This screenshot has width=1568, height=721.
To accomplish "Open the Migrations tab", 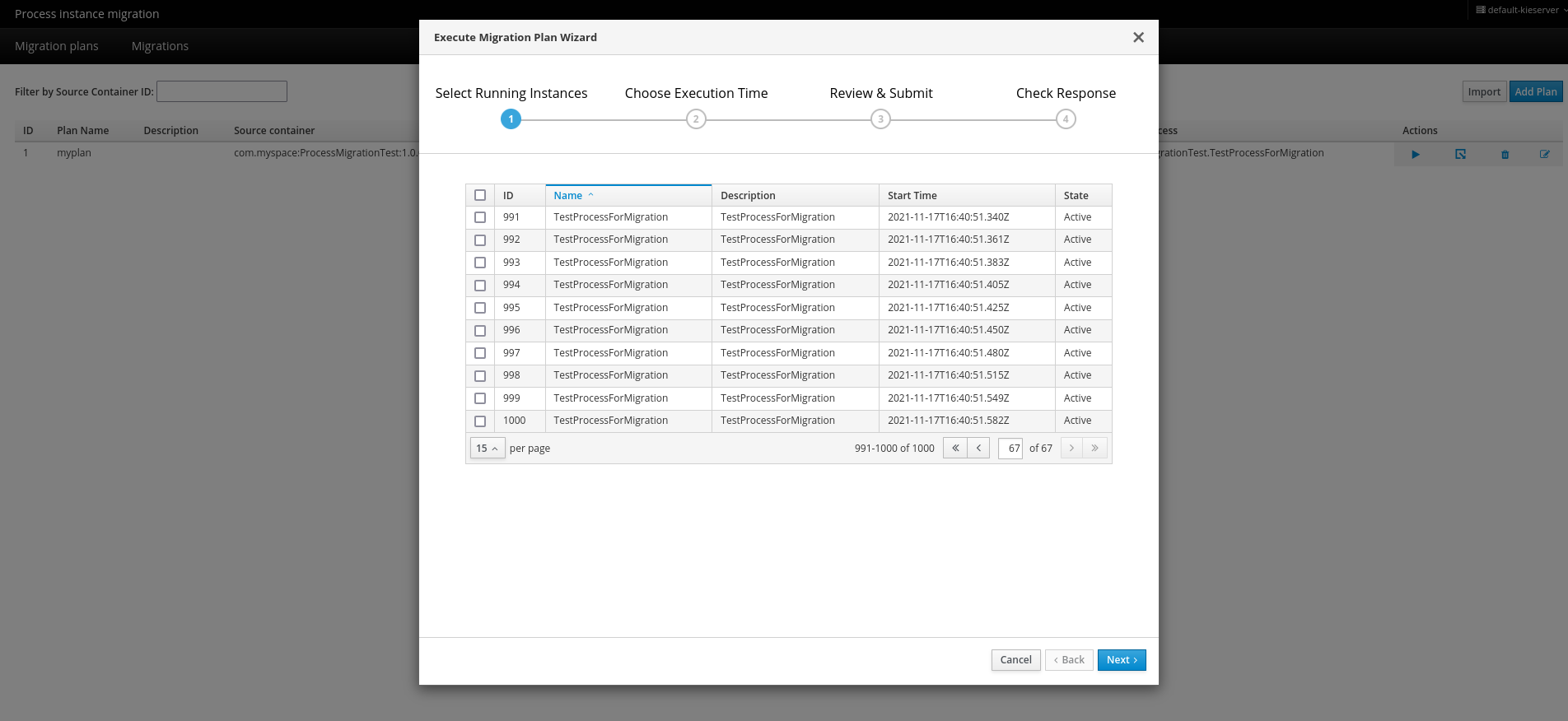I will pos(160,46).
